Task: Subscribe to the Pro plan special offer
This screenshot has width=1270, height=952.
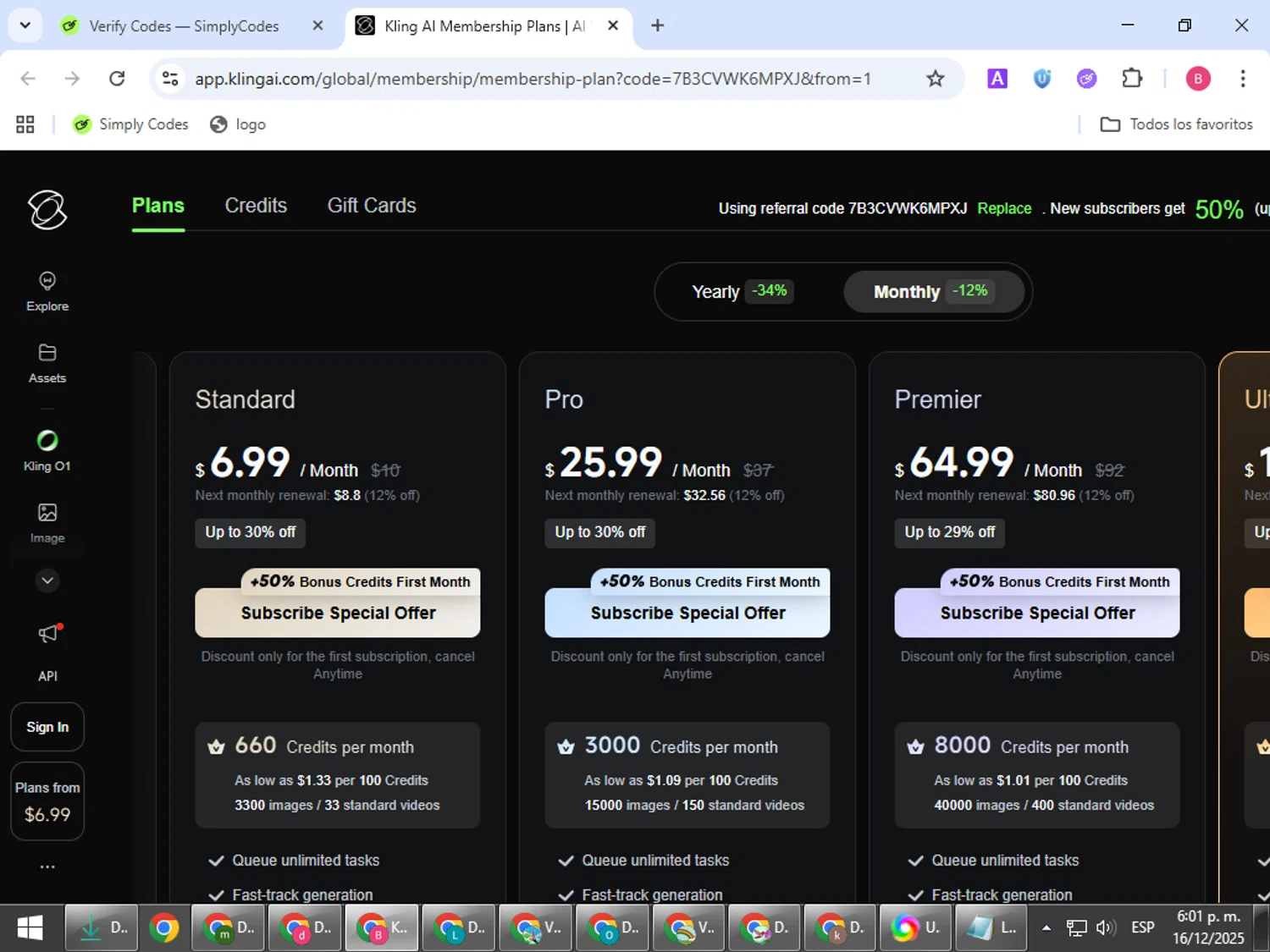Action: coord(687,613)
